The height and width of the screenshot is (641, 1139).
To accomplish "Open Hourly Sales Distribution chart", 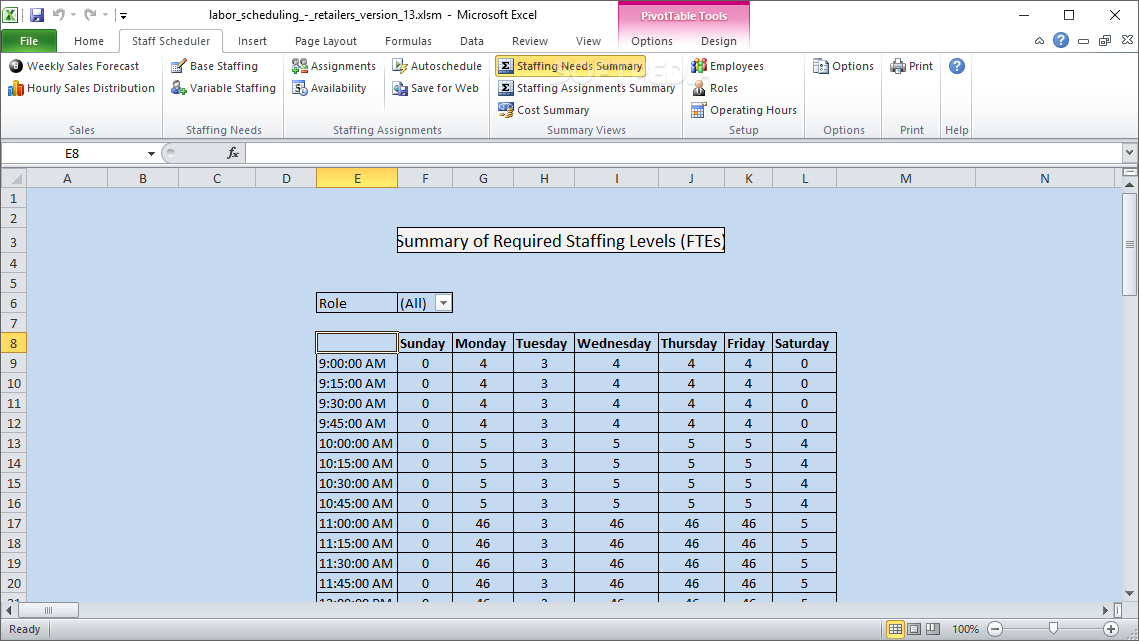I will [x=81, y=88].
